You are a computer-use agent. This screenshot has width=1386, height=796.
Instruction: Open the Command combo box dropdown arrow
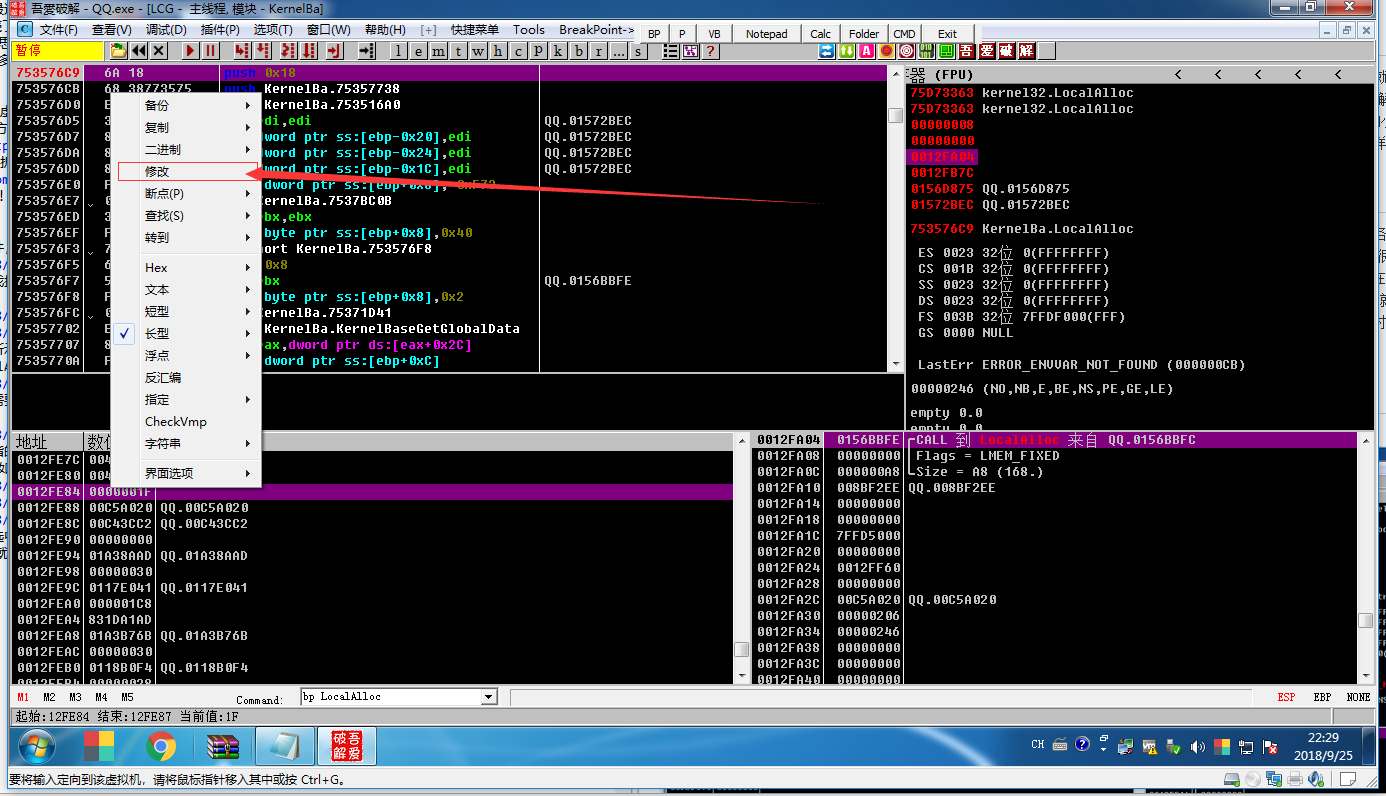tap(489, 697)
